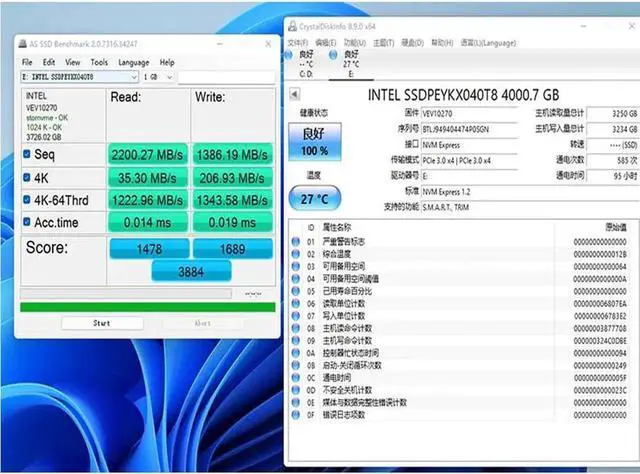The height and width of the screenshot is (474, 640).
Task: Disable the Acc.time test checkbox
Action: [27, 221]
